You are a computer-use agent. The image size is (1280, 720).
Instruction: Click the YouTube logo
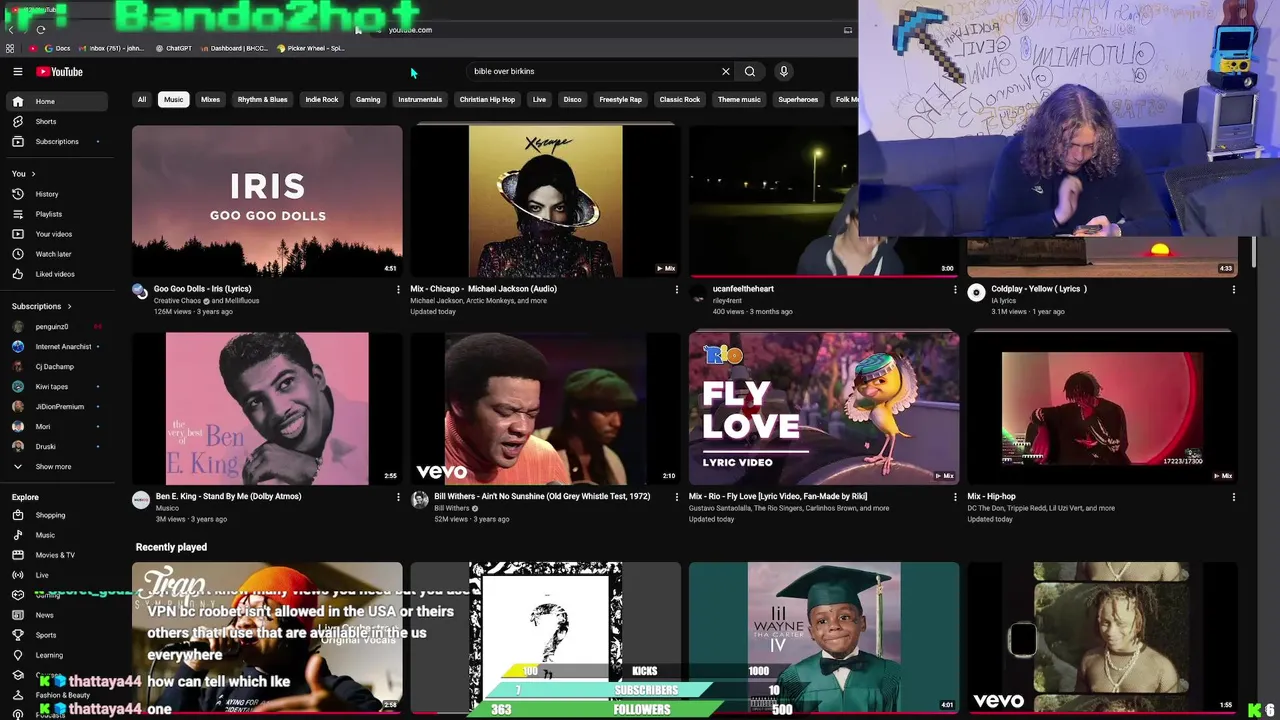pos(60,72)
